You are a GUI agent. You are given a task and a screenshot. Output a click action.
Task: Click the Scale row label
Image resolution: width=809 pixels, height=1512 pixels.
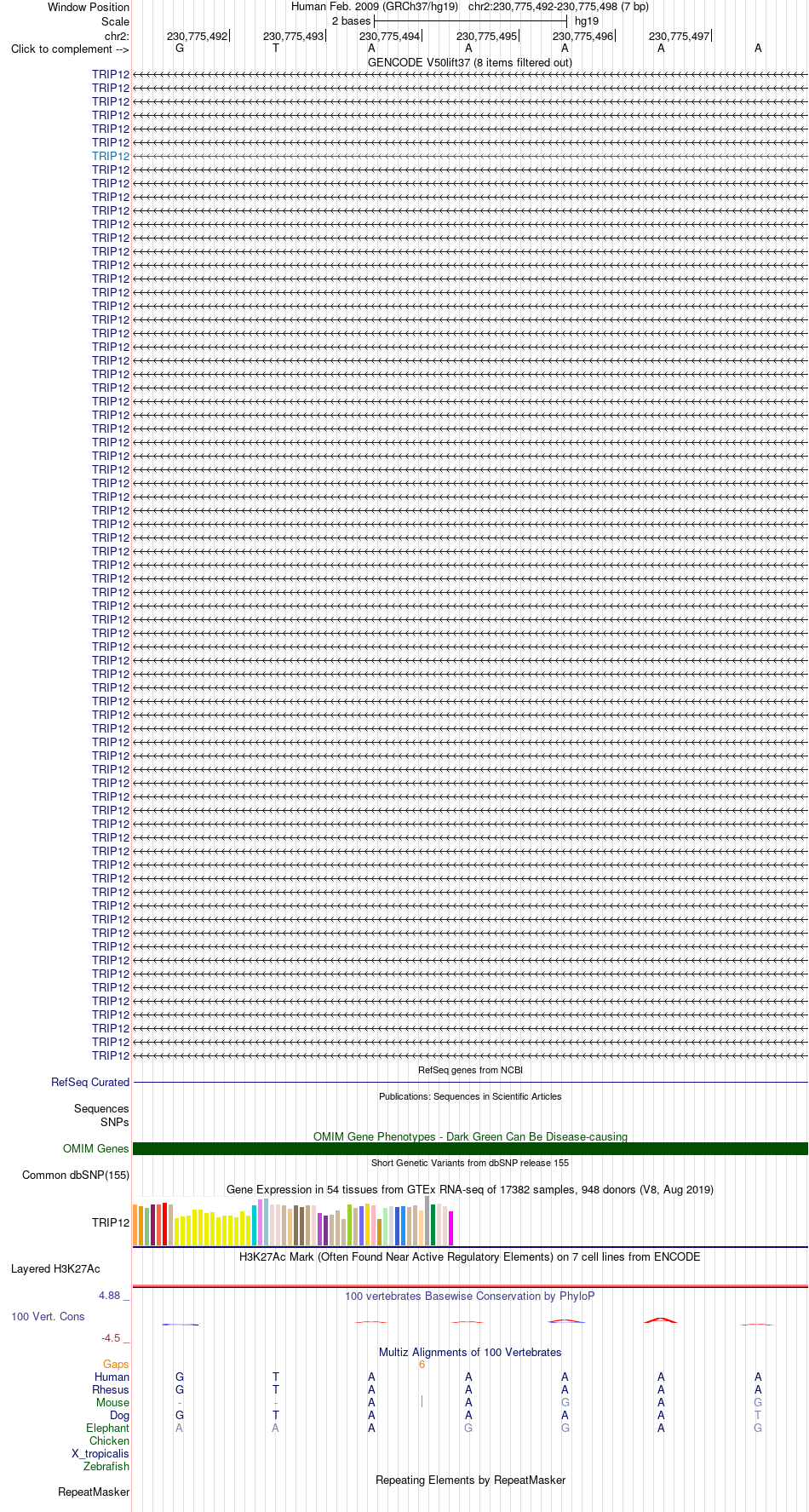[115, 21]
